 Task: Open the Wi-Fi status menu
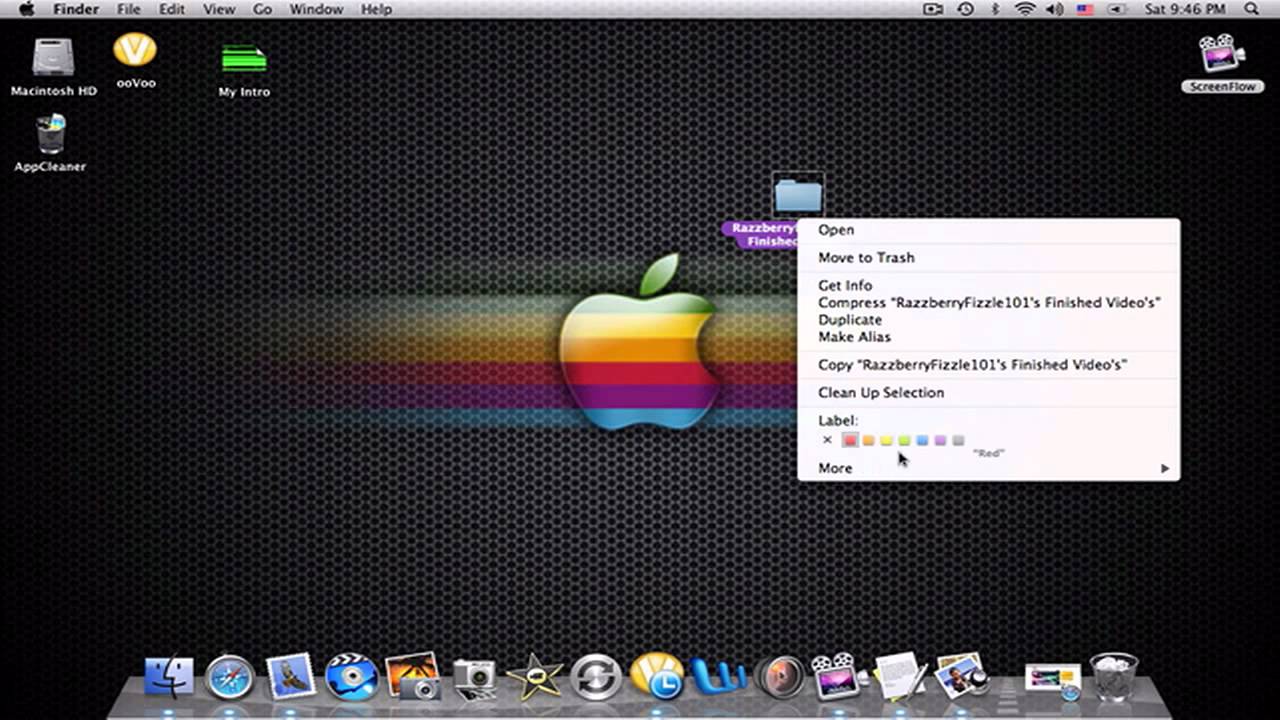[x=1025, y=9]
